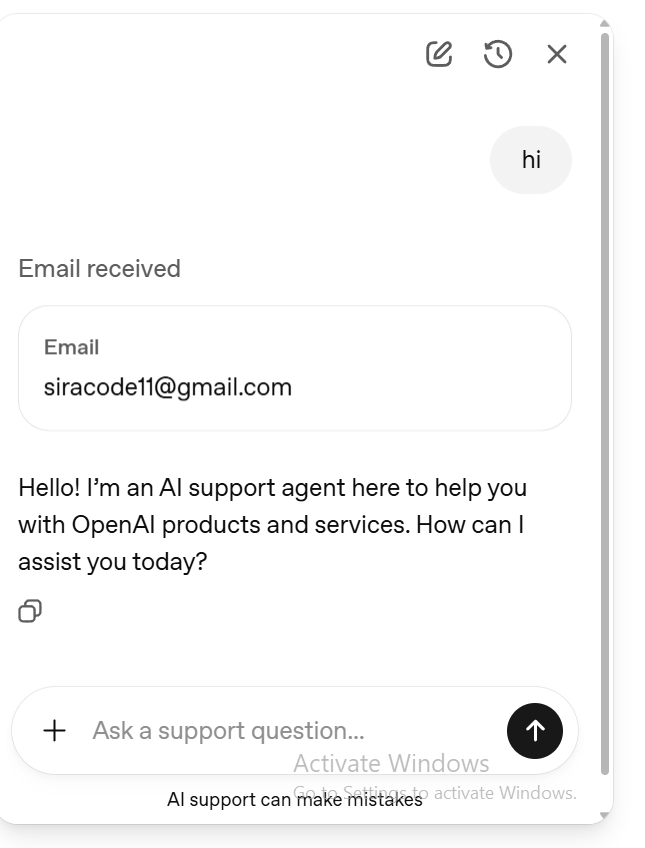Open the chat history clock icon
Viewport: 645px width, 848px height.
coord(498,54)
